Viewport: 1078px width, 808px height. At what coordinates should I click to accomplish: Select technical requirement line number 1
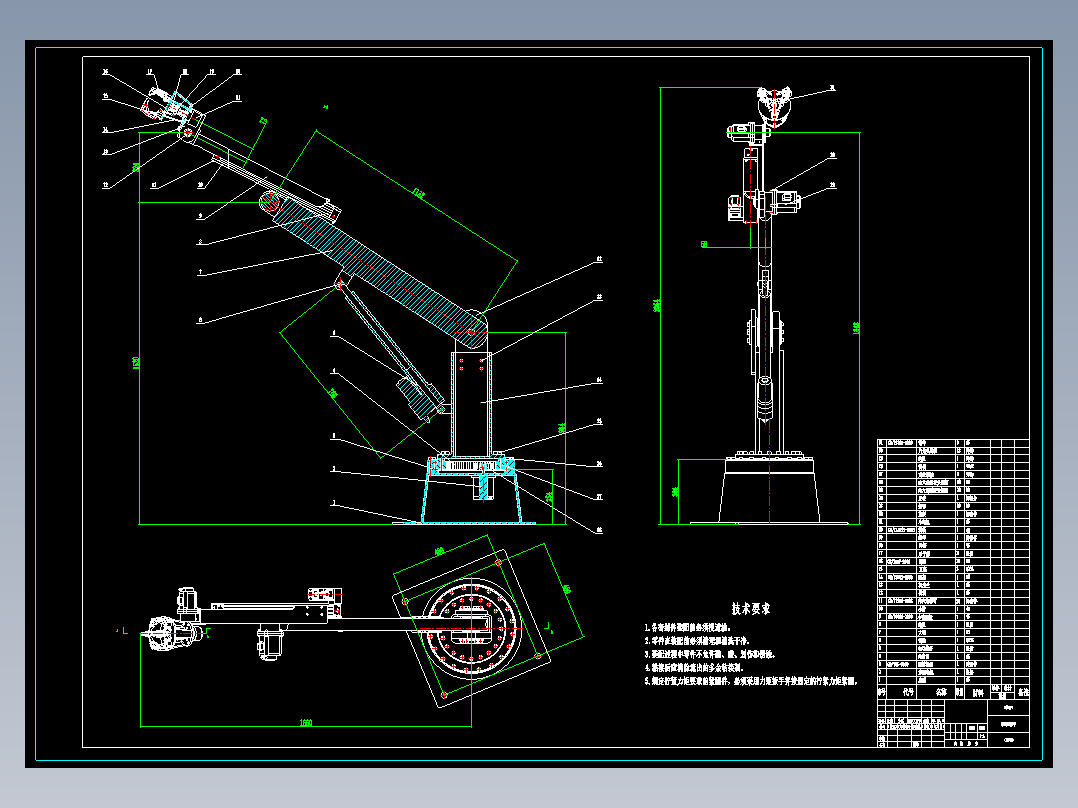(x=688, y=628)
